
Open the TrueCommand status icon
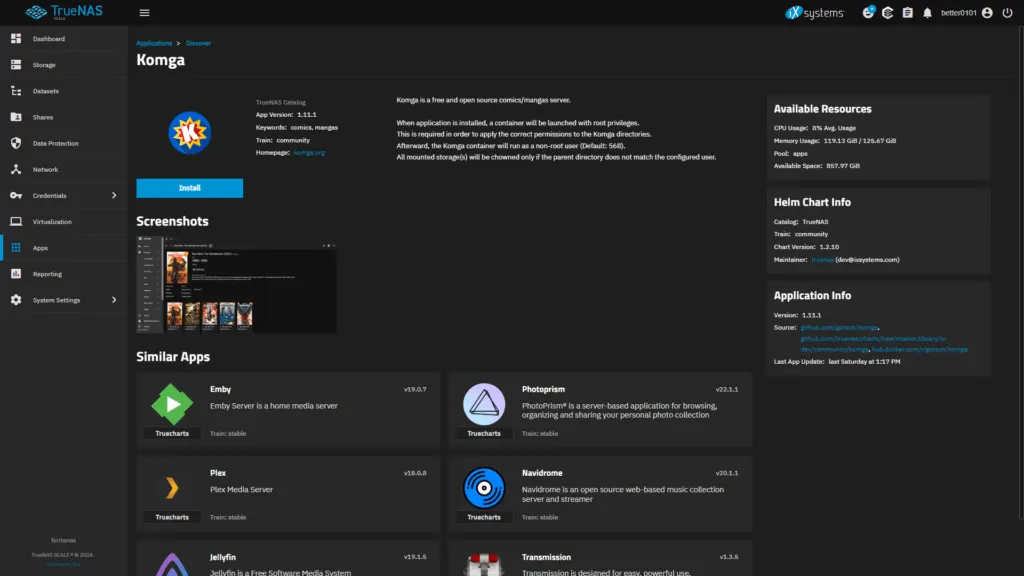tap(888, 13)
